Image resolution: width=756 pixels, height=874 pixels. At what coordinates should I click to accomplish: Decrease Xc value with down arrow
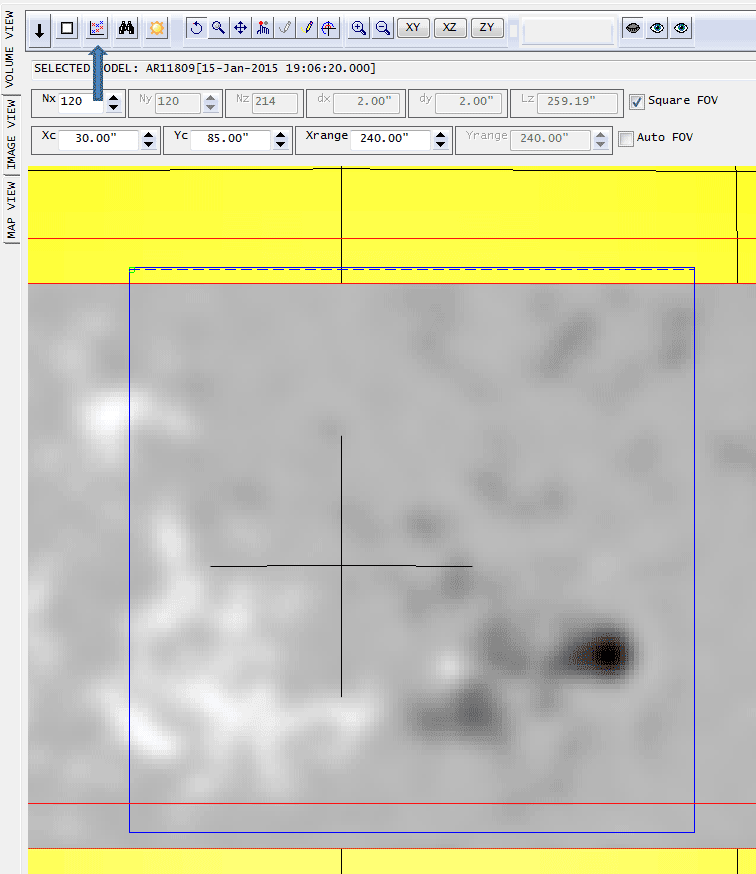[148, 144]
